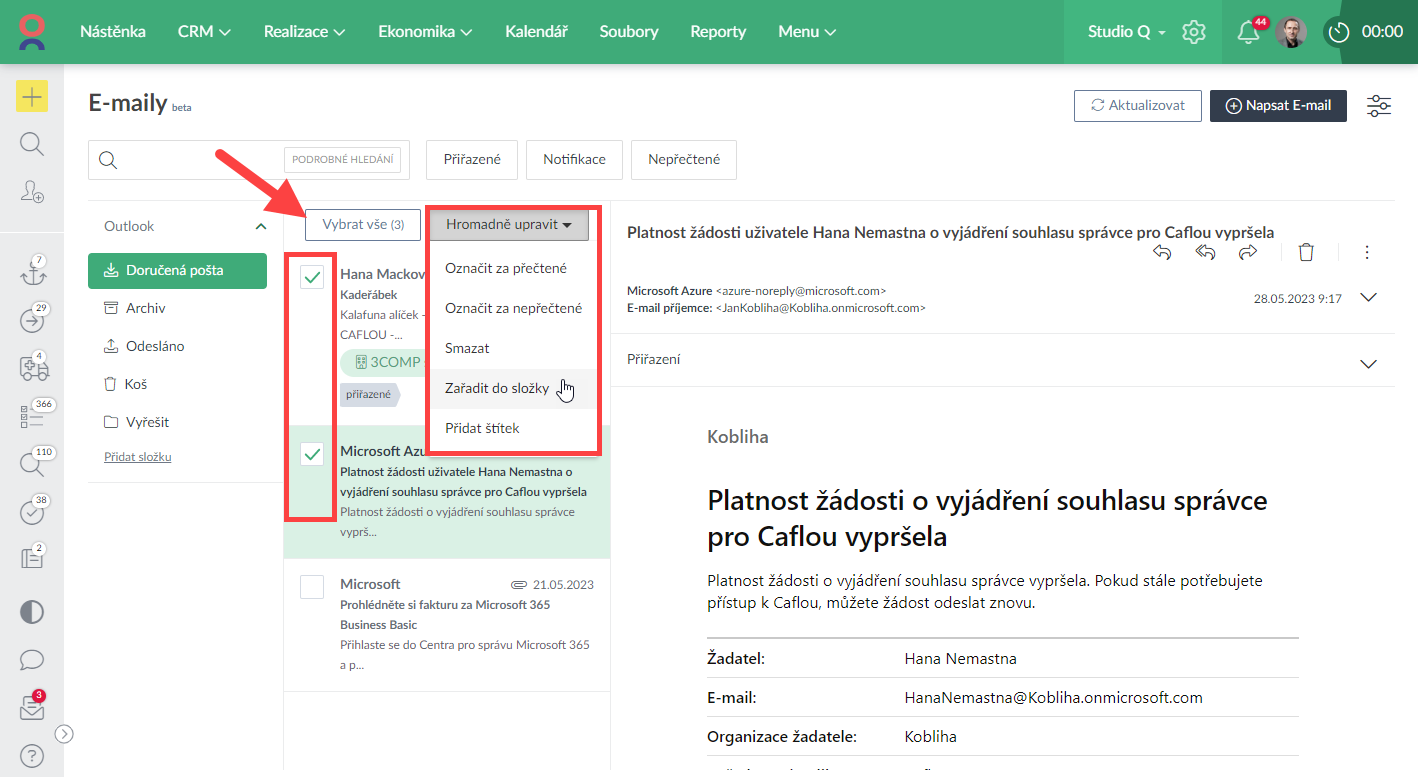Click the Napsat E-mail button
1418x777 pixels.
(x=1278, y=106)
